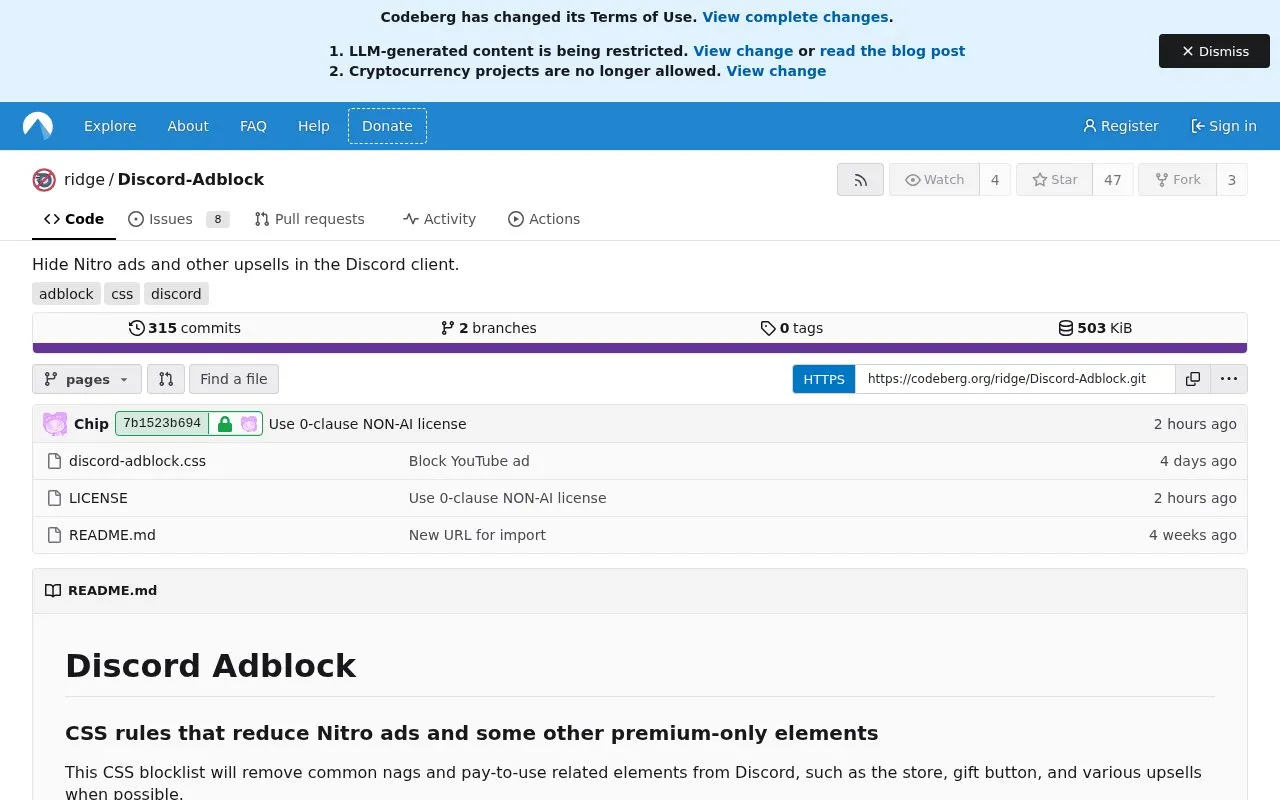Open the more clone options ellipsis menu

(1229, 379)
